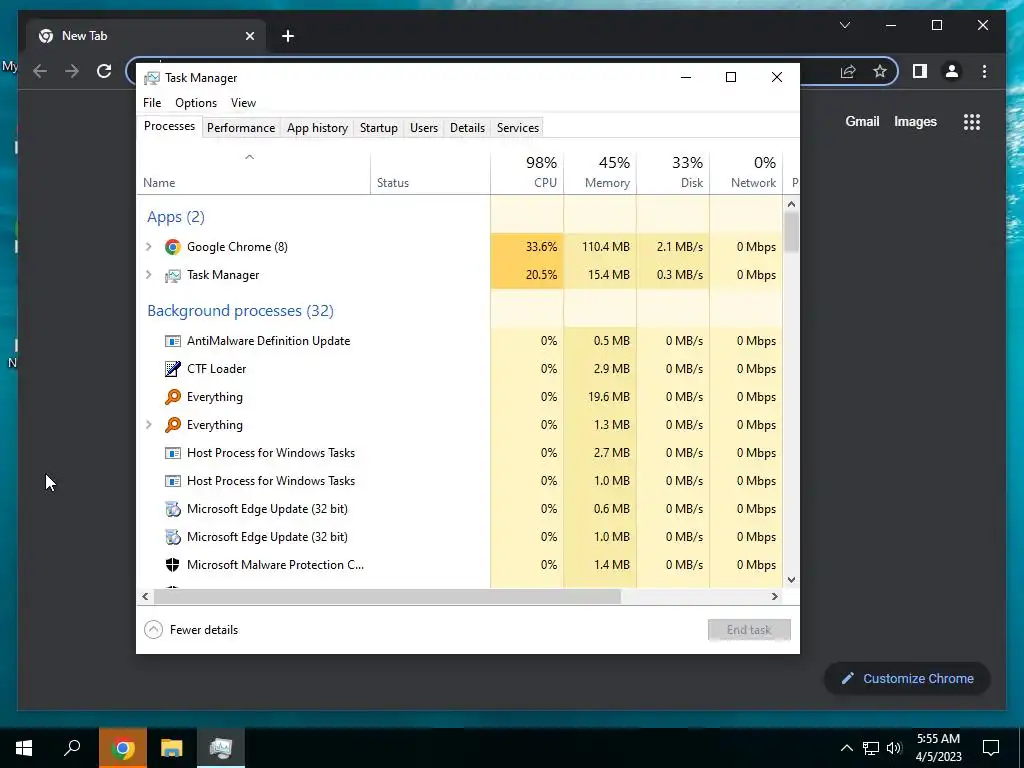1024x768 pixels.
Task: Open the Gmail link
Action: click(862, 121)
